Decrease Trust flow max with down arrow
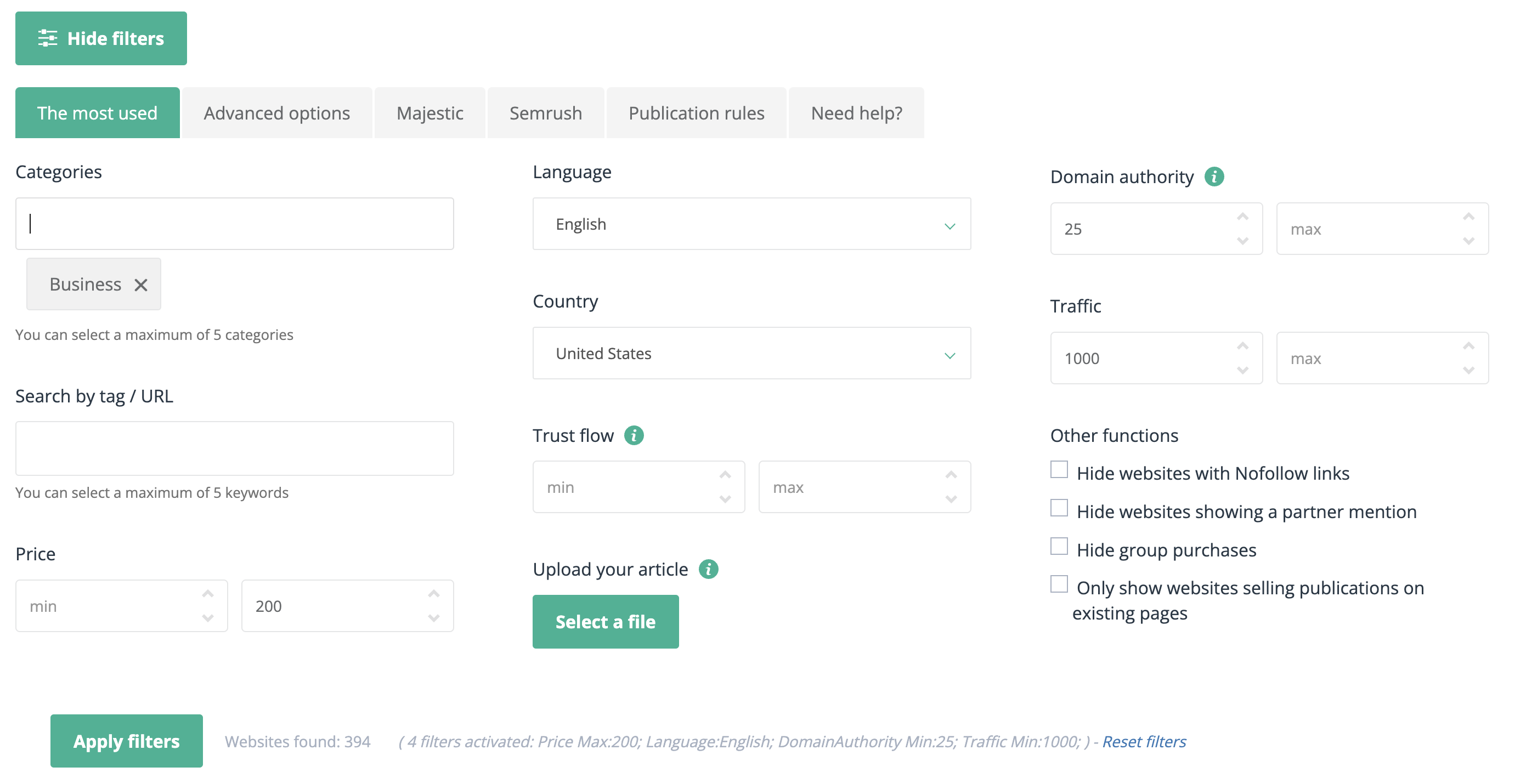 click(951, 499)
